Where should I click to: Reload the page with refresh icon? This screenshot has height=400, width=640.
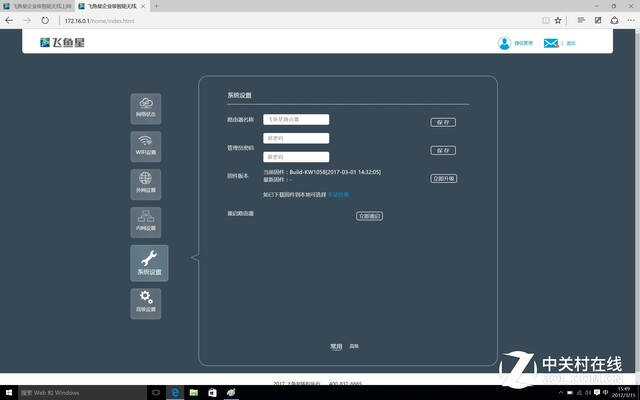click(x=45, y=20)
